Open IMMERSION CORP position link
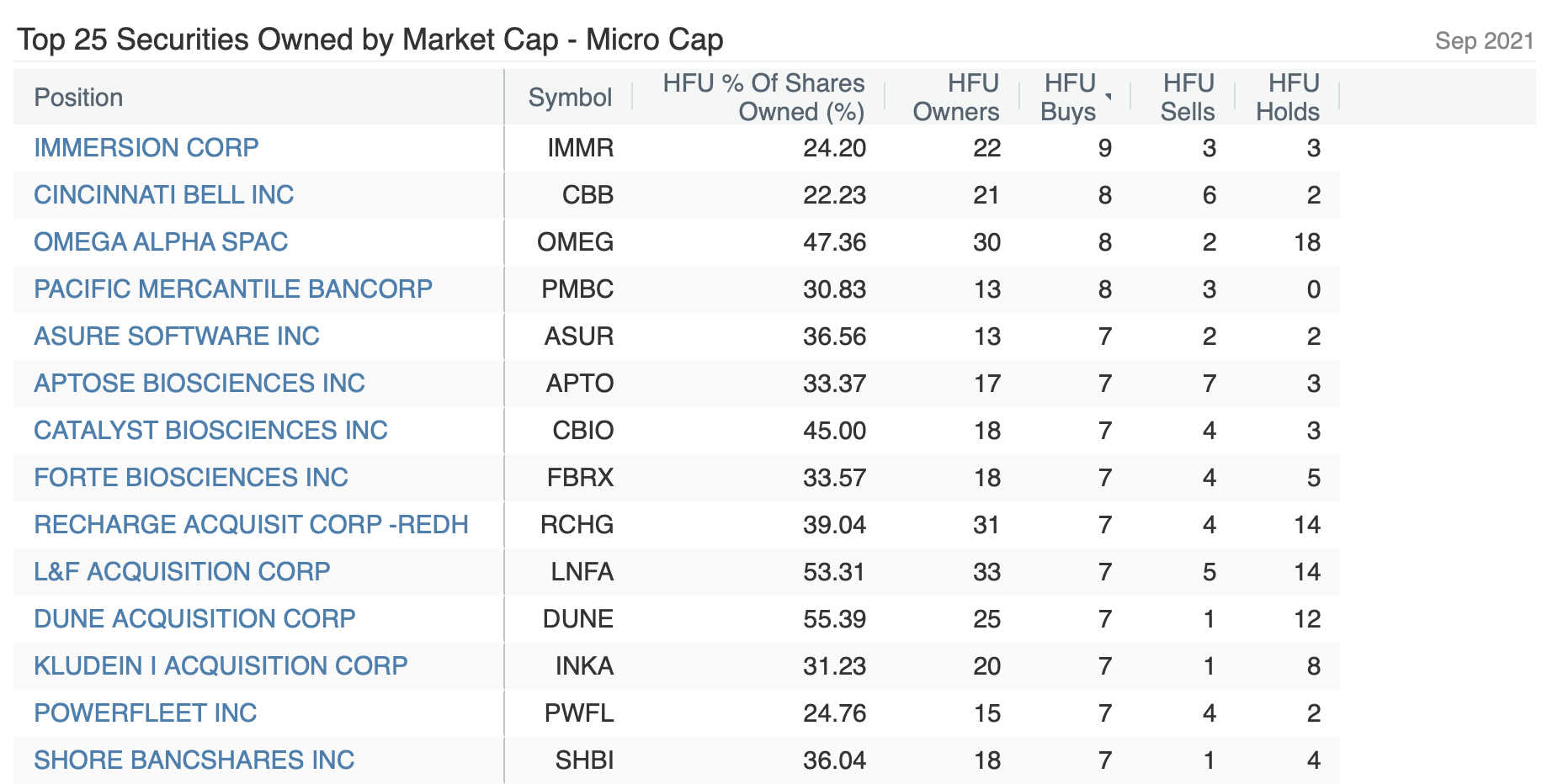1542x784 pixels. click(x=146, y=148)
